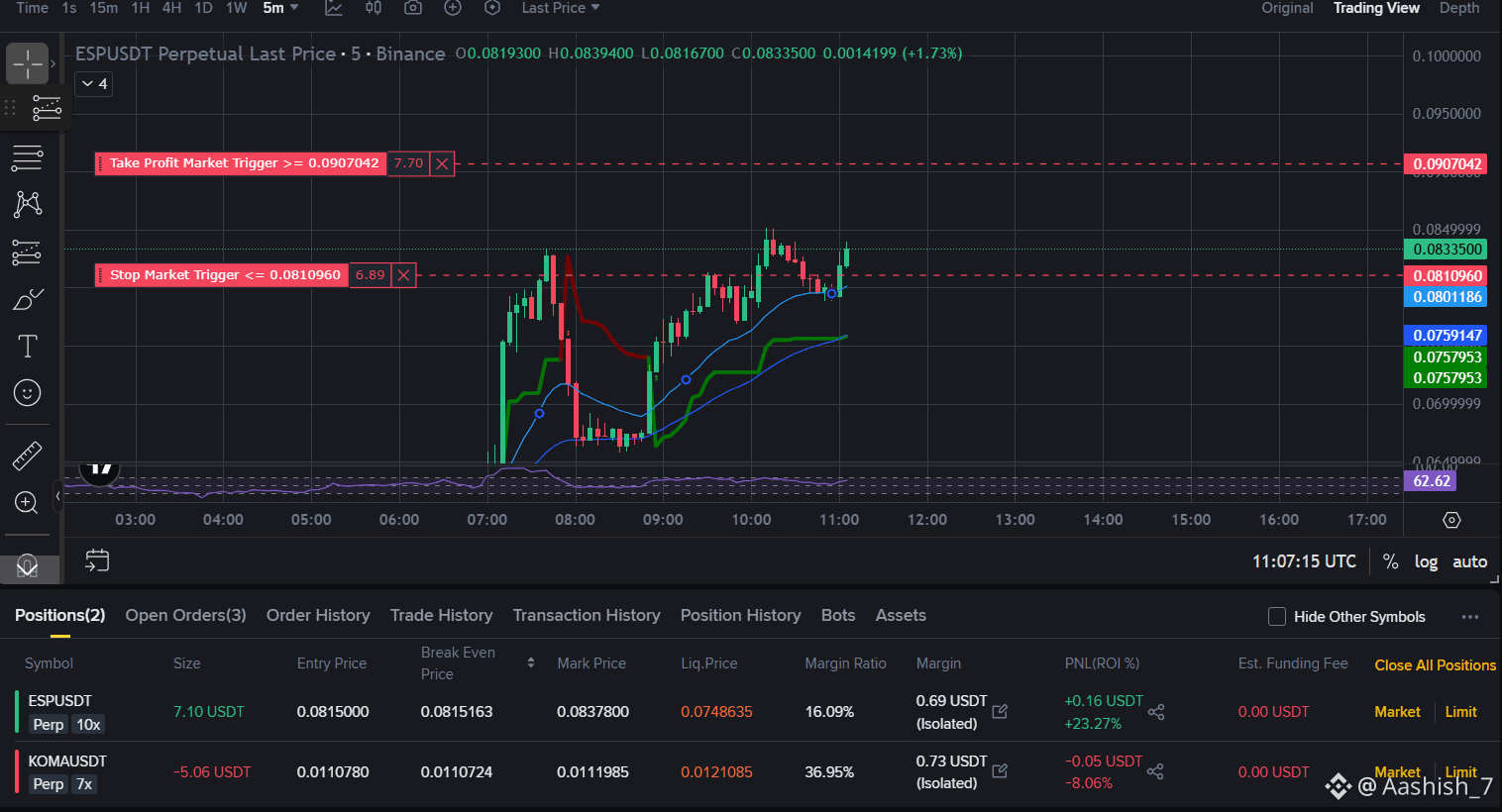Open the candlestick chart style icon

374,8
